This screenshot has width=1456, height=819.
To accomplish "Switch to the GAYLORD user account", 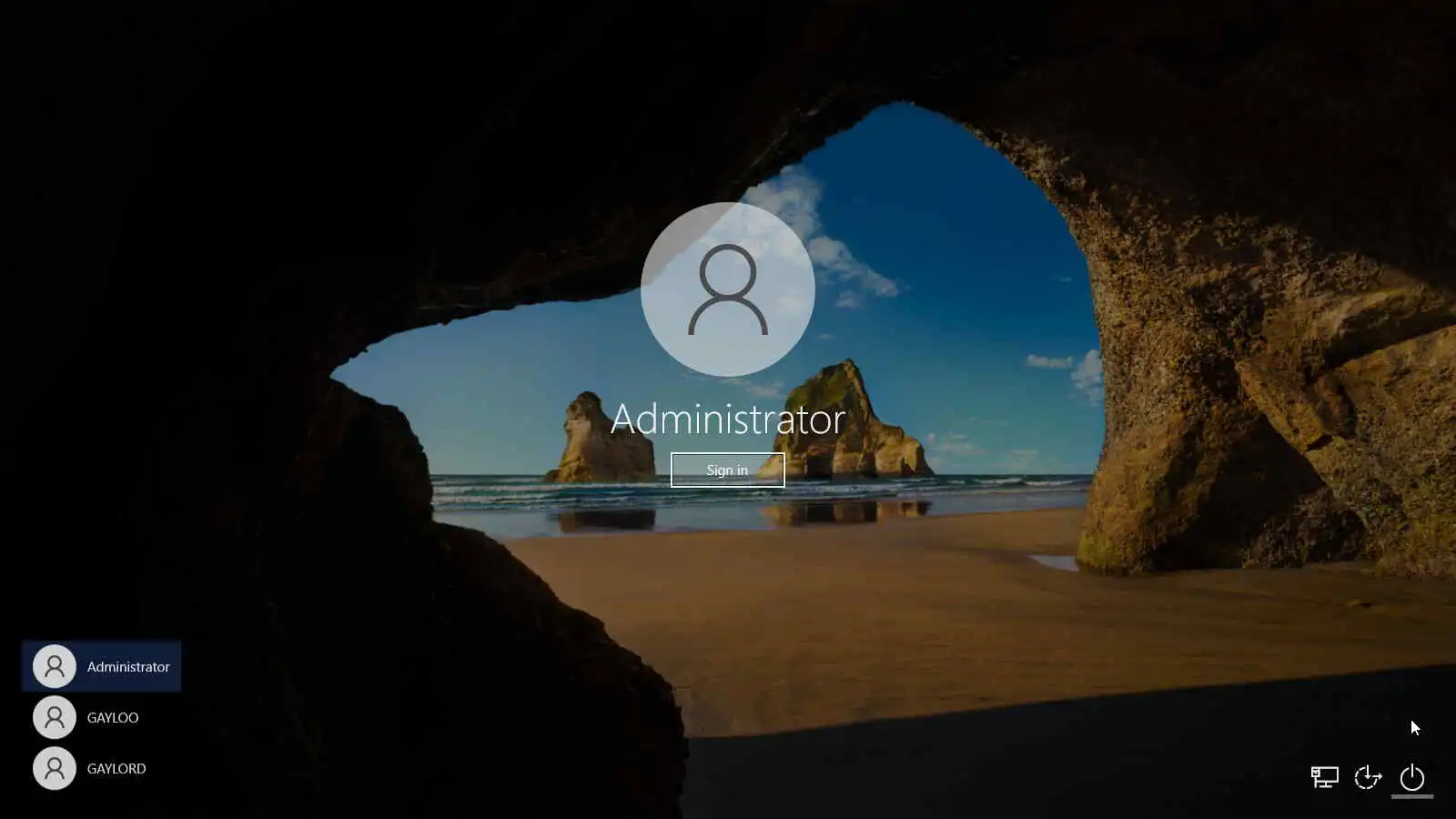I will pos(101,768).
